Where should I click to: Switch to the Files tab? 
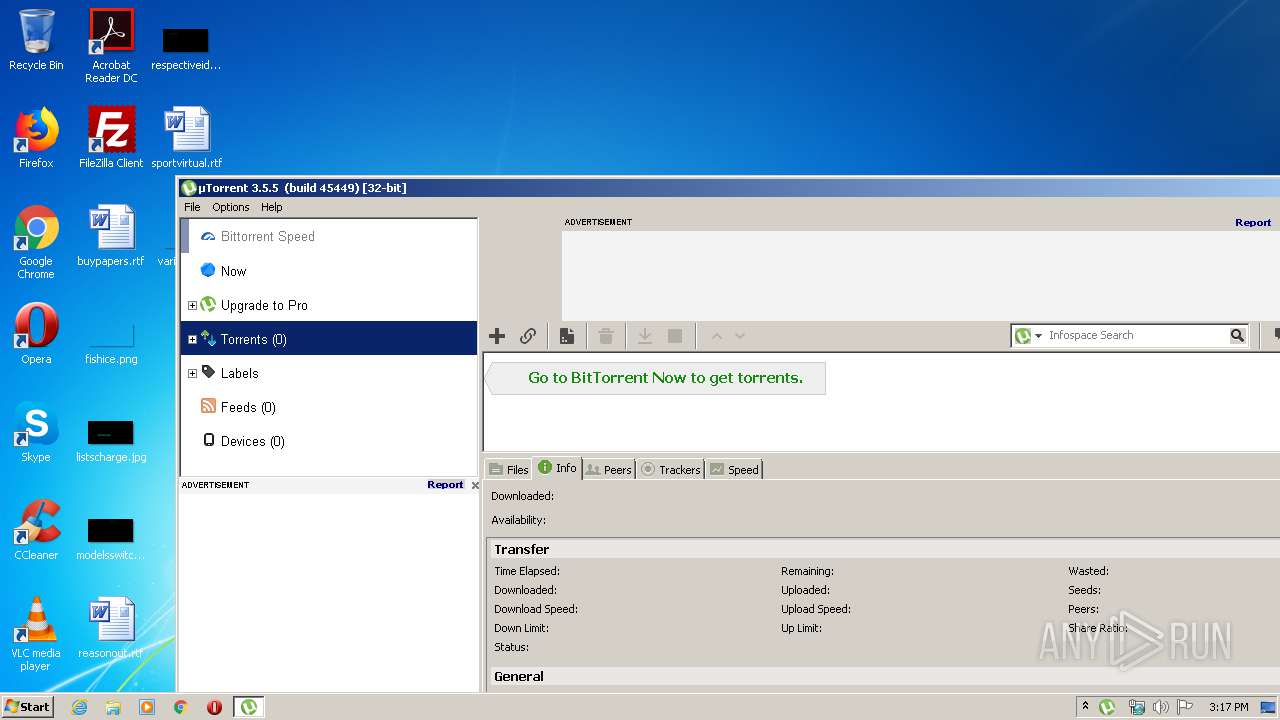pyautogui.click(x=508, y=469)
